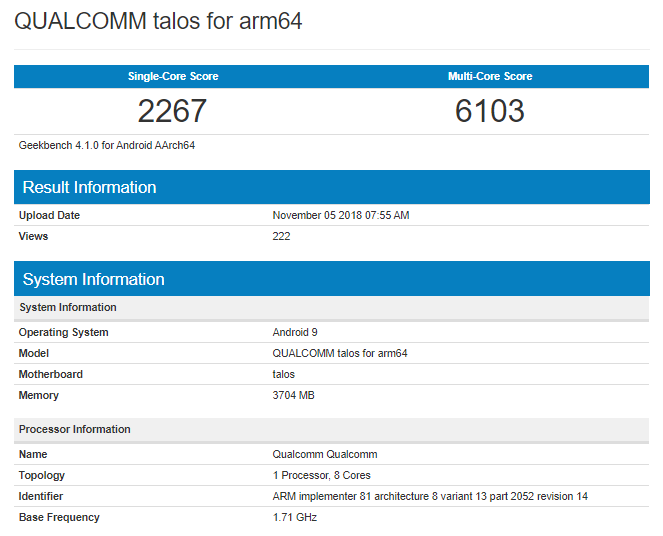Select the single-core value 2267

[x=172, y=111]
